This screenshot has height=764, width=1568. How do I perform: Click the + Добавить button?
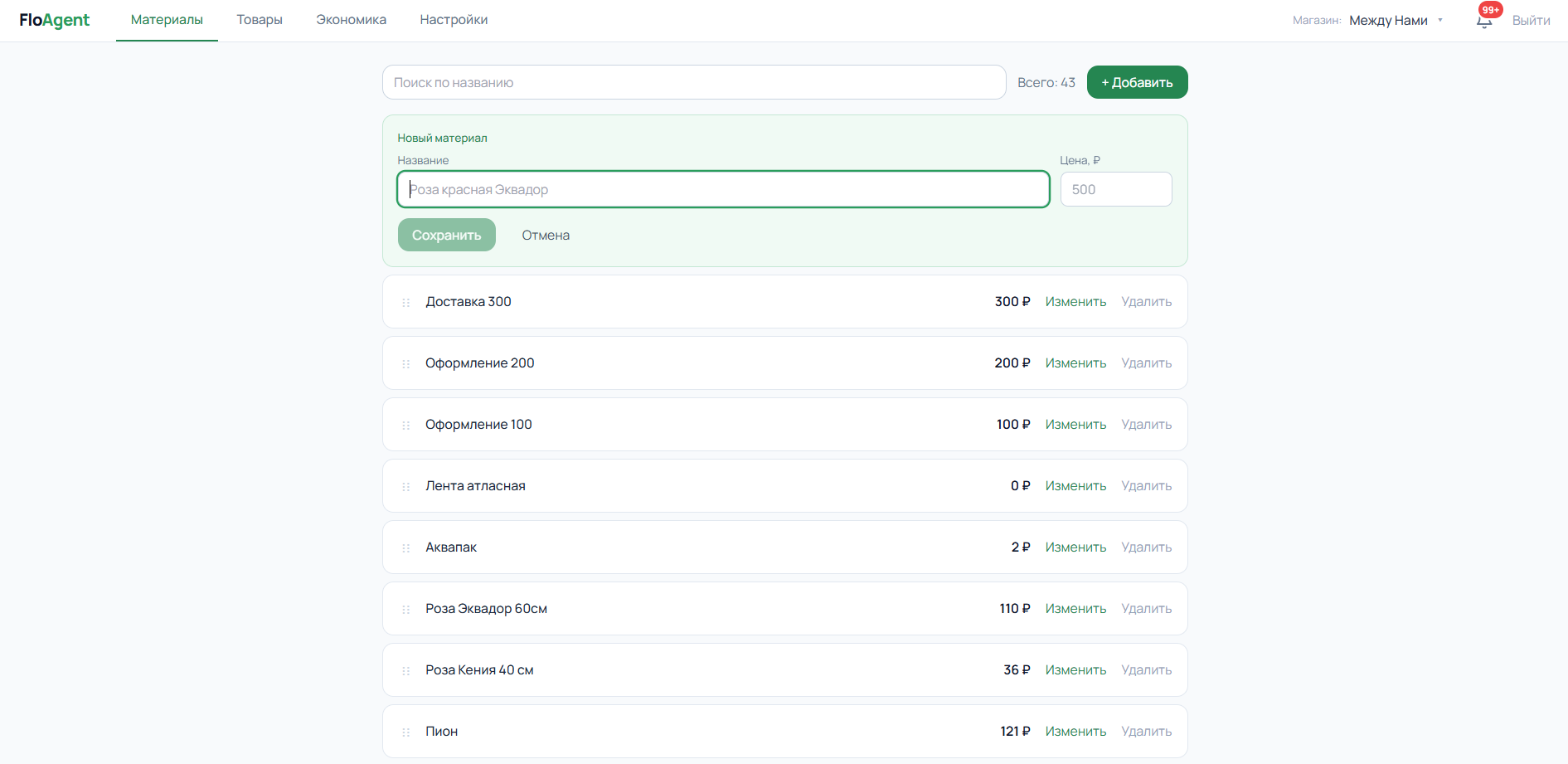[1137, 82]
